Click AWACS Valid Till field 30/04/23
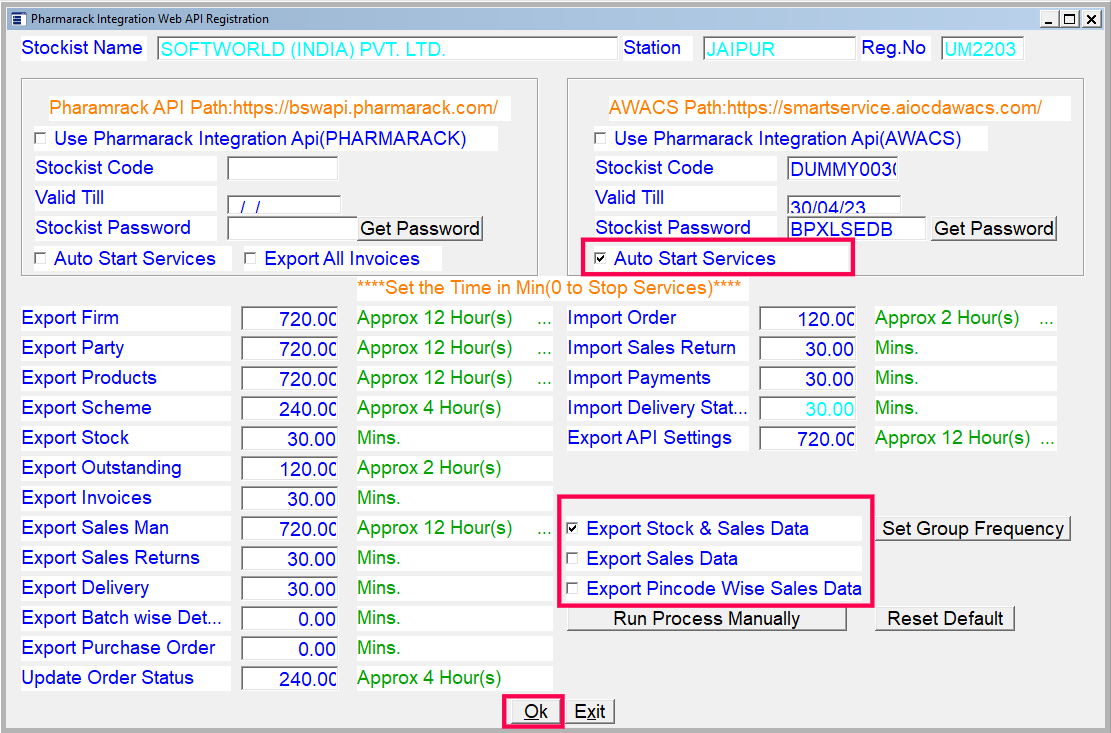 tap(844, 205)
